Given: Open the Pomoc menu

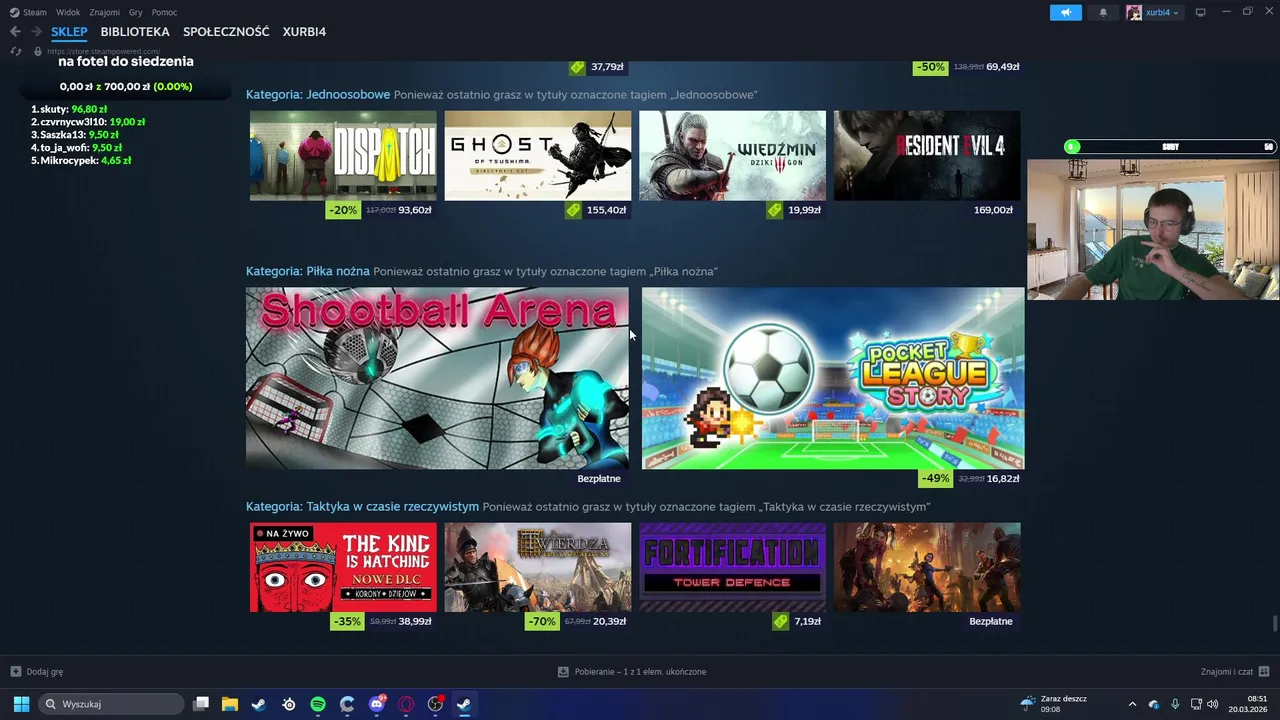Looking at the screenshot, I should 164,12.
